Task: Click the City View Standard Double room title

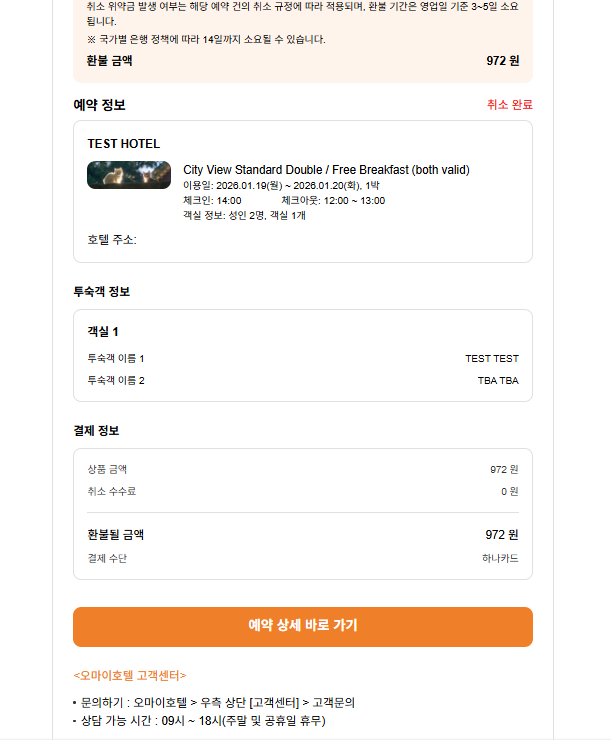Action: click(x=326, y=169)
